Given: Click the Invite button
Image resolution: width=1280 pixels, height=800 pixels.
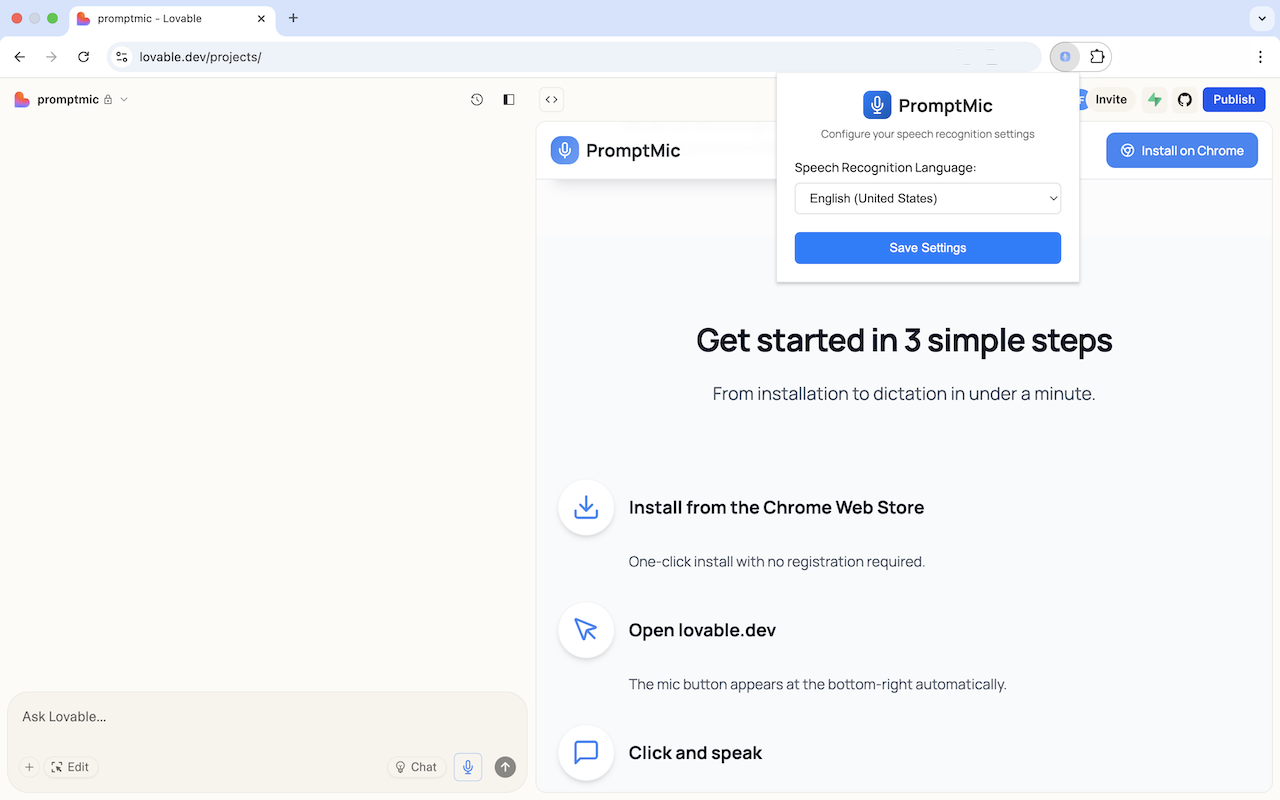Looking at the screenshot, I should (1109, 99).
